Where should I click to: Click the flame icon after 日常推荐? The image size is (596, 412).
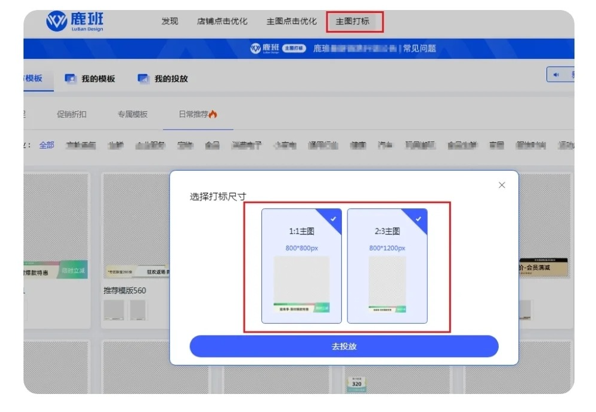[213, 114]
